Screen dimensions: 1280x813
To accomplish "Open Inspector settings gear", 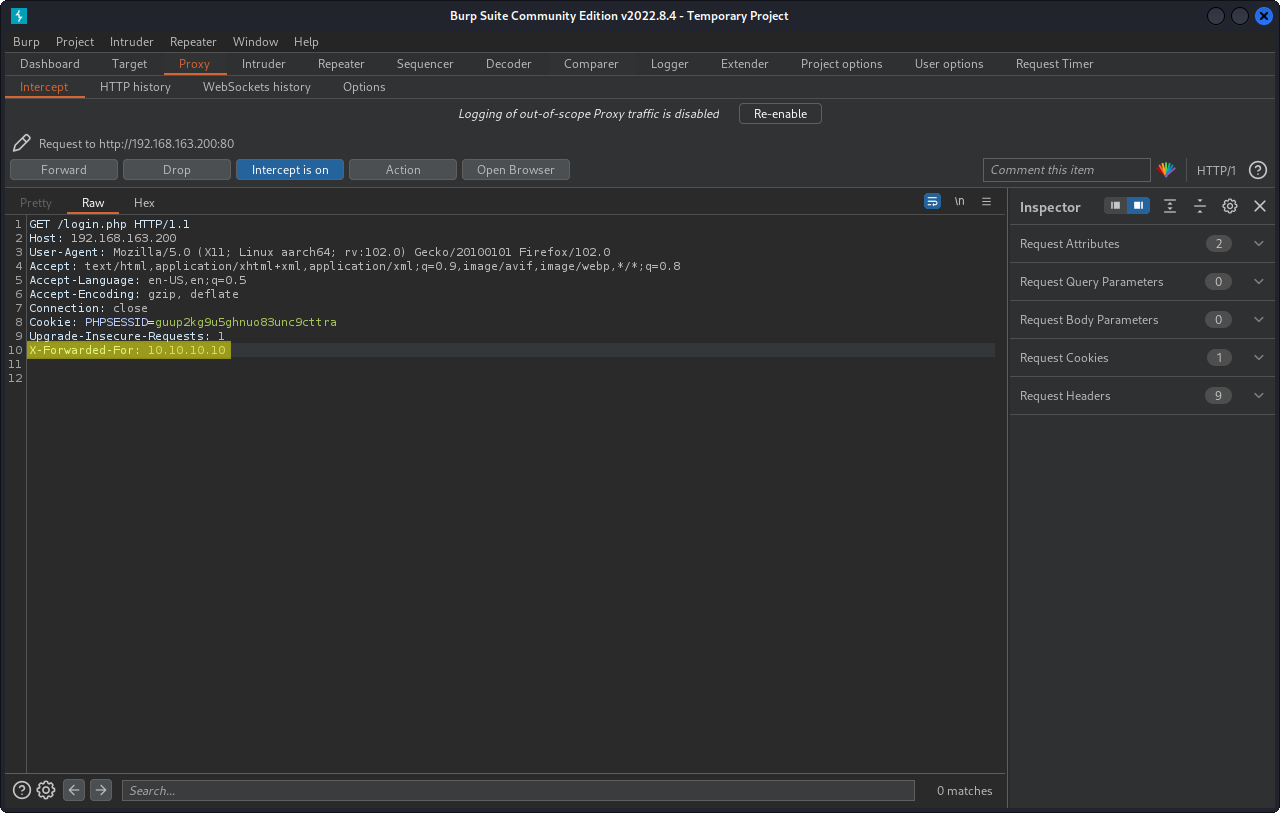I will [x=1230, y=206].
